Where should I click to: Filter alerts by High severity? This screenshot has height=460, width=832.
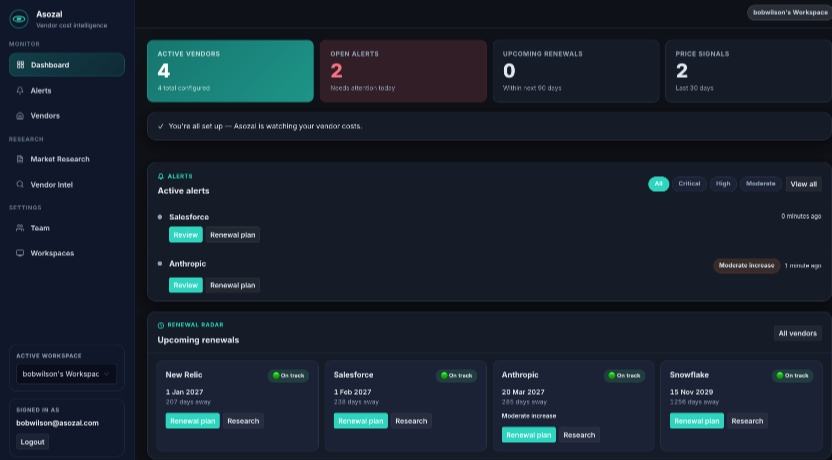(723, 184)
